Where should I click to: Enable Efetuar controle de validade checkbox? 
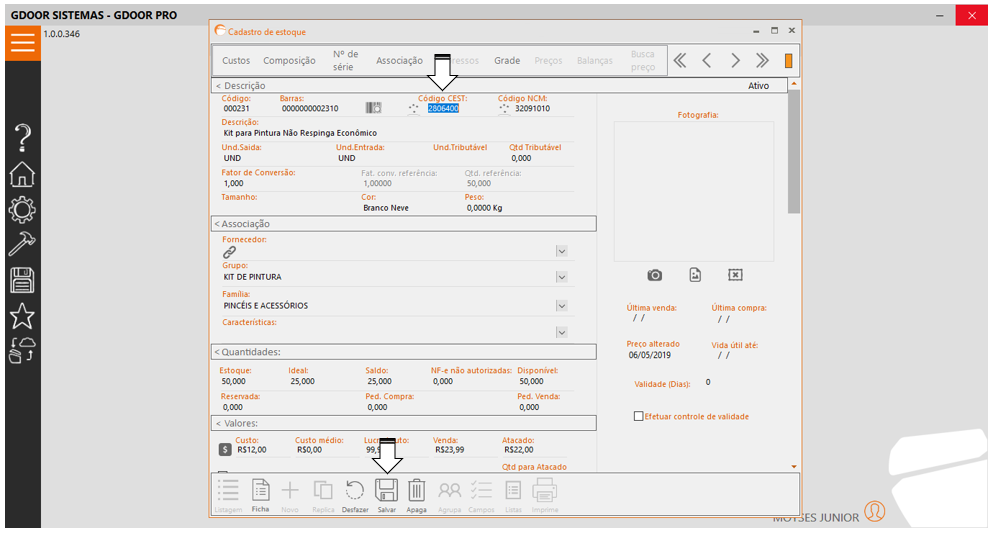coord(639,417)
